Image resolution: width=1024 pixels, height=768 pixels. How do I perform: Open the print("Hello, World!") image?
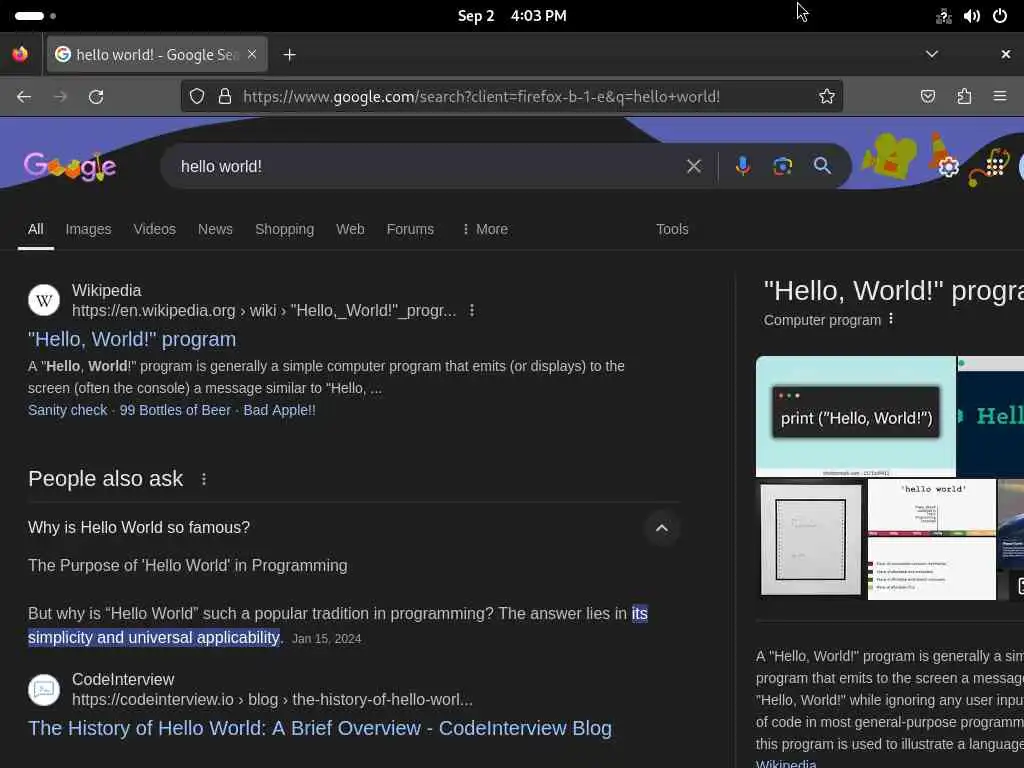tap(856, 416)
